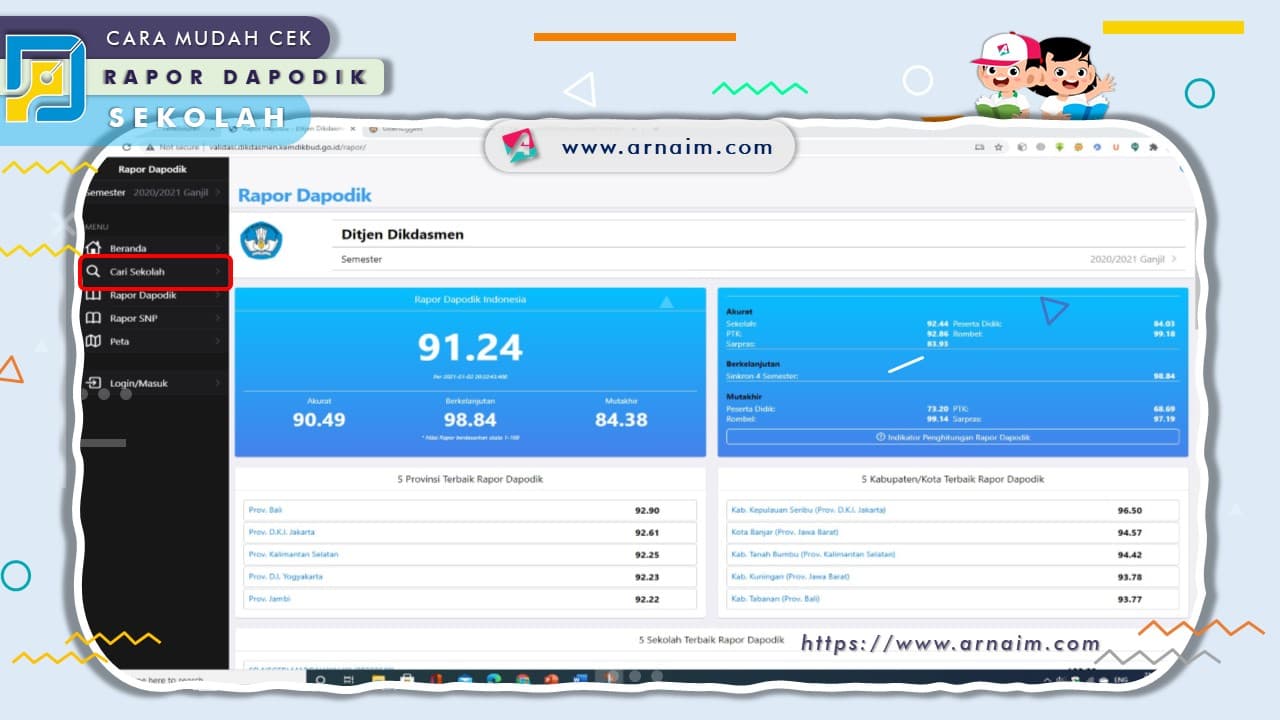Click the Kemdikbud logo beside Ditjen Dikdasmen
This screenshot has height=720, width=1280.
pyautogui.click(x=262, y=241)
